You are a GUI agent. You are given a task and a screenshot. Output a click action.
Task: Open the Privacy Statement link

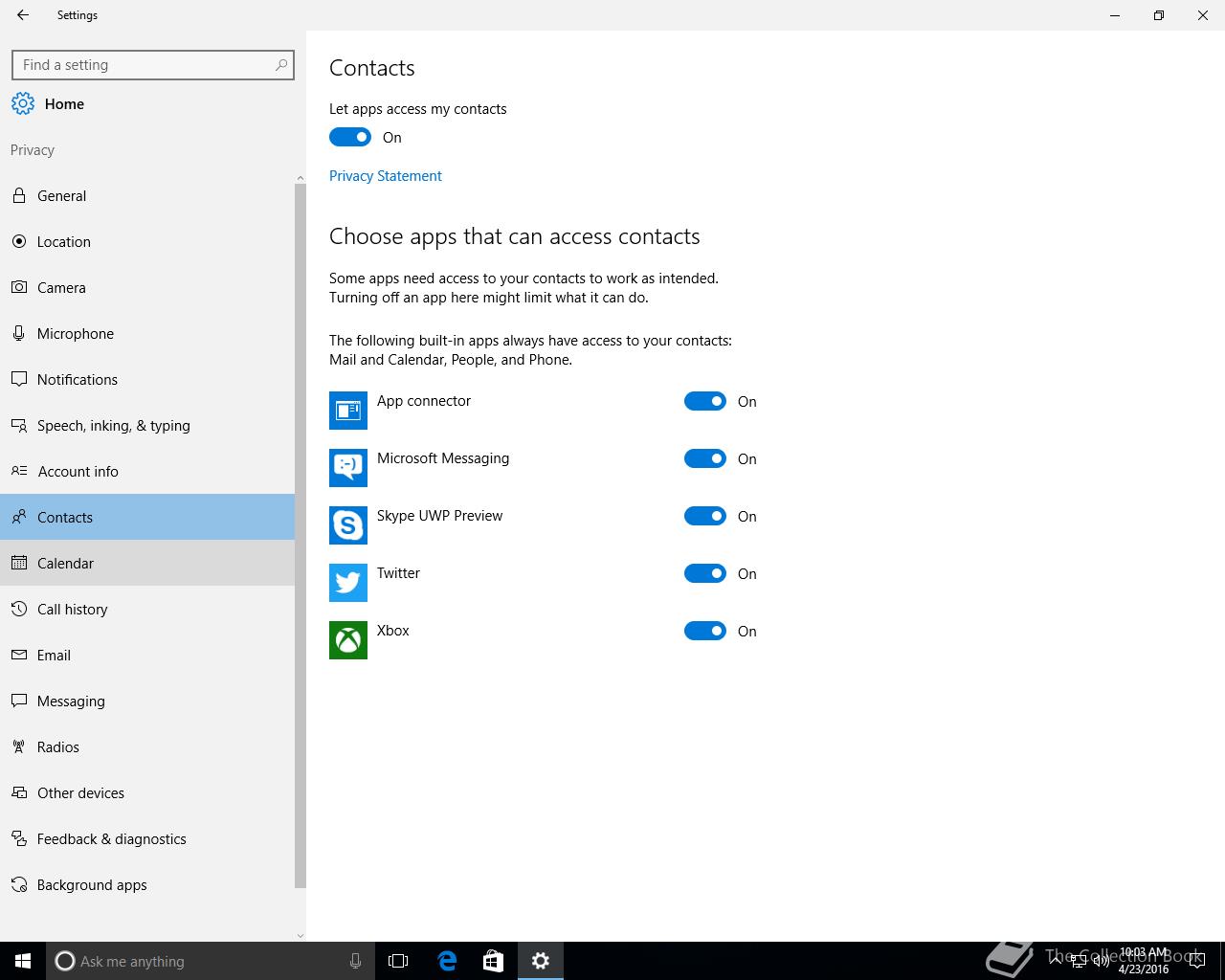(x=385, y=176)
